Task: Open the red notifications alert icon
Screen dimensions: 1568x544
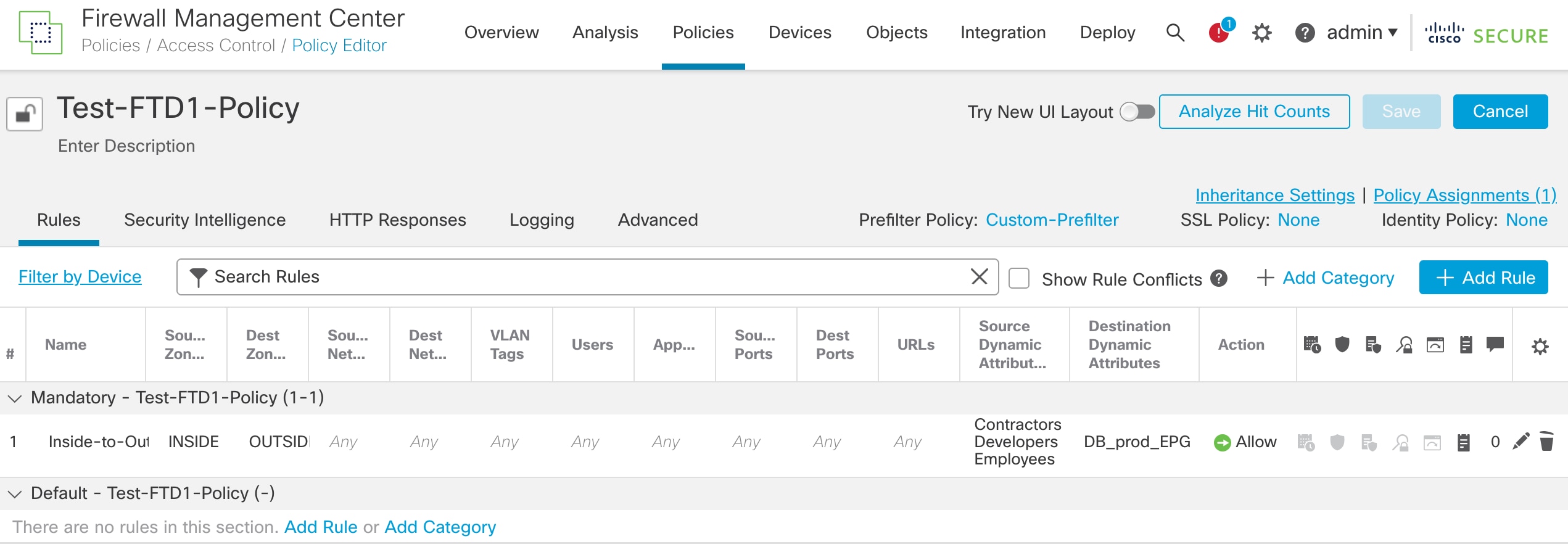Action: point(1219,33)
